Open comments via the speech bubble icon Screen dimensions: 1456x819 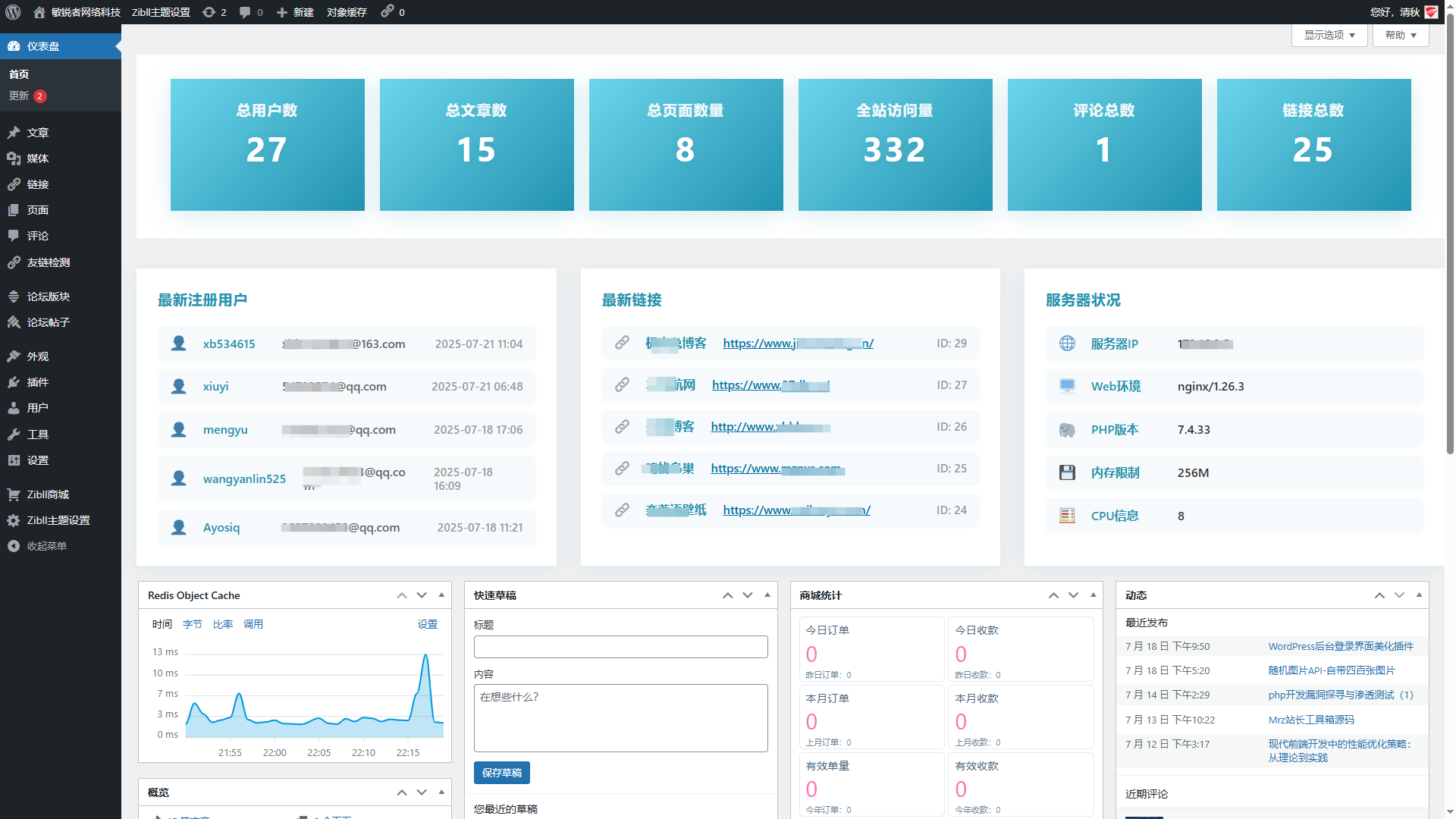244,12
